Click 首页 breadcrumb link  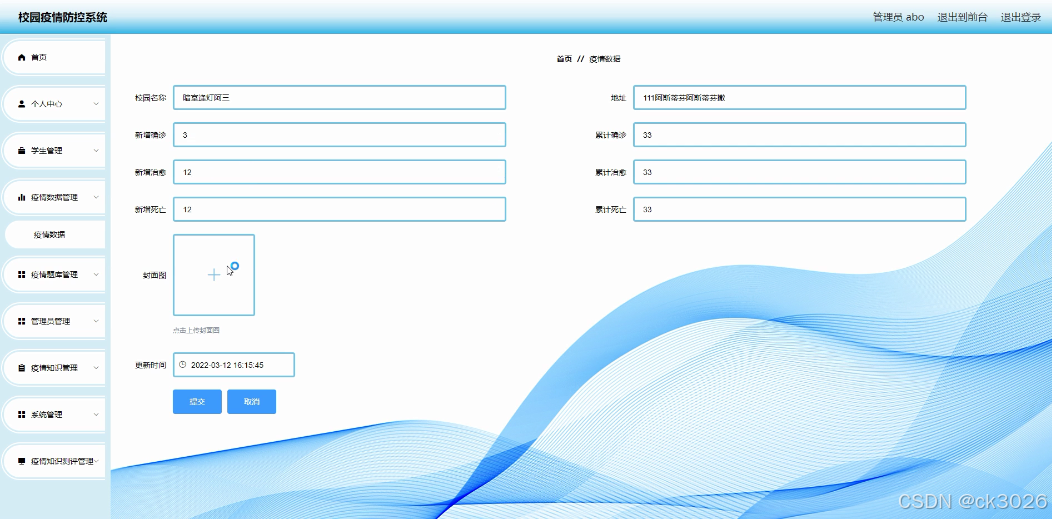[x=564, y=59]
